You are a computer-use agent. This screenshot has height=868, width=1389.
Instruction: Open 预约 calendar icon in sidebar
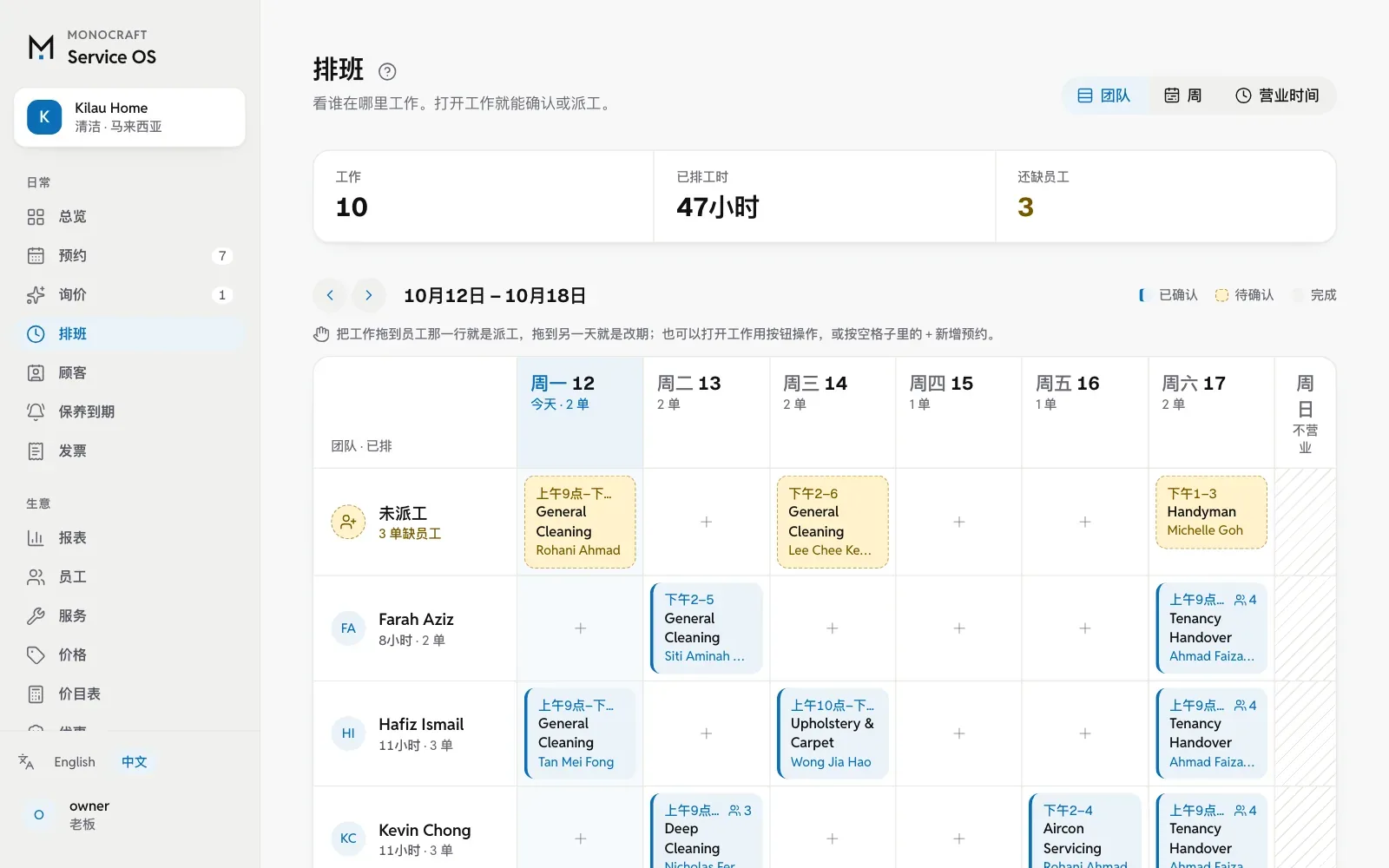(x=36, y=256)
